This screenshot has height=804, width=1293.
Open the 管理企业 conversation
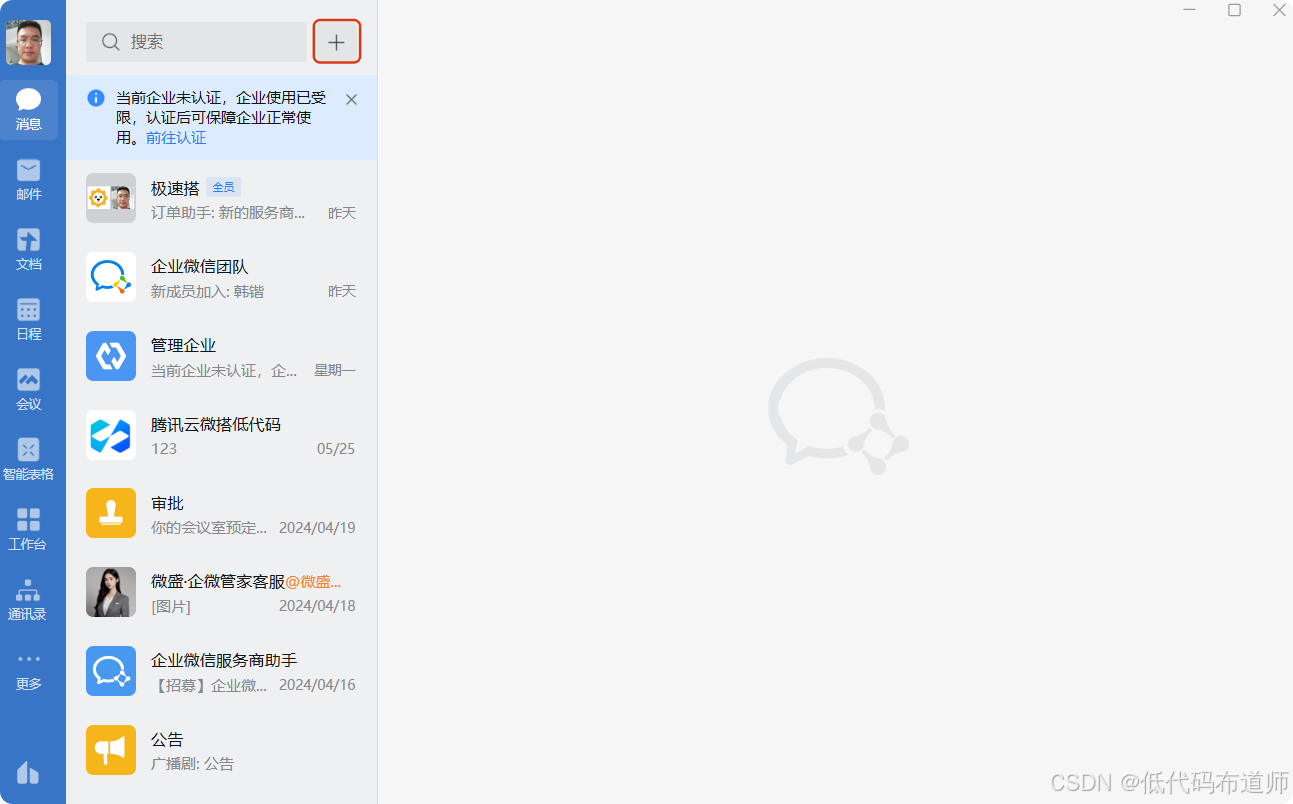221,356
